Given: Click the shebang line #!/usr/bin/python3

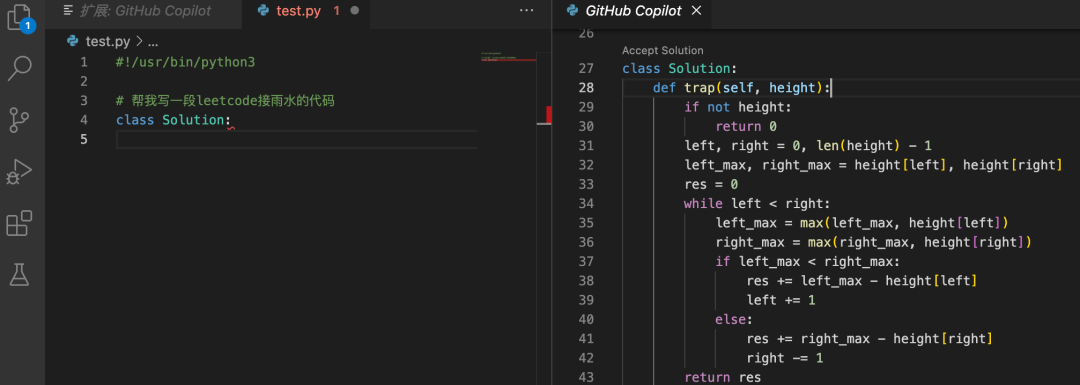Looking at the screenshot, I should coord(185,62).
